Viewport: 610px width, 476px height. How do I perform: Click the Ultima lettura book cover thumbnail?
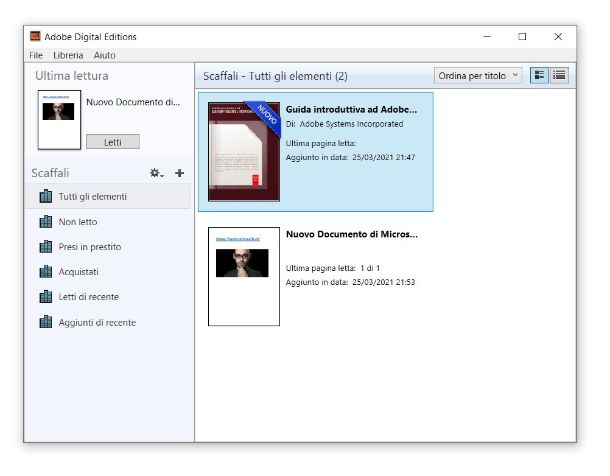coord(59,120)
